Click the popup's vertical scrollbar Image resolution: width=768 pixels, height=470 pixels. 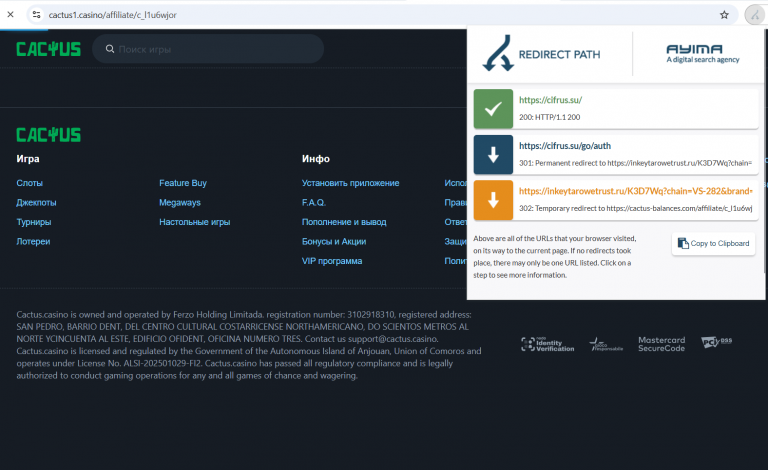pos(765,149)
